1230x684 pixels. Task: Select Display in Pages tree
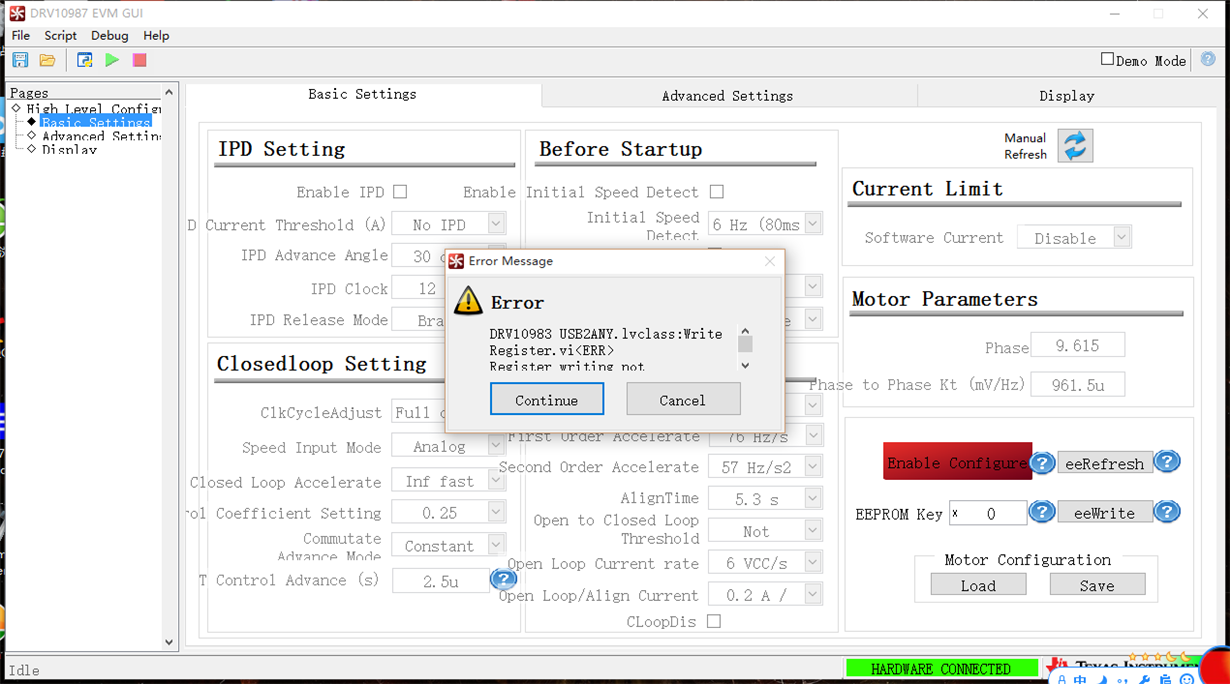click(69, 149)
